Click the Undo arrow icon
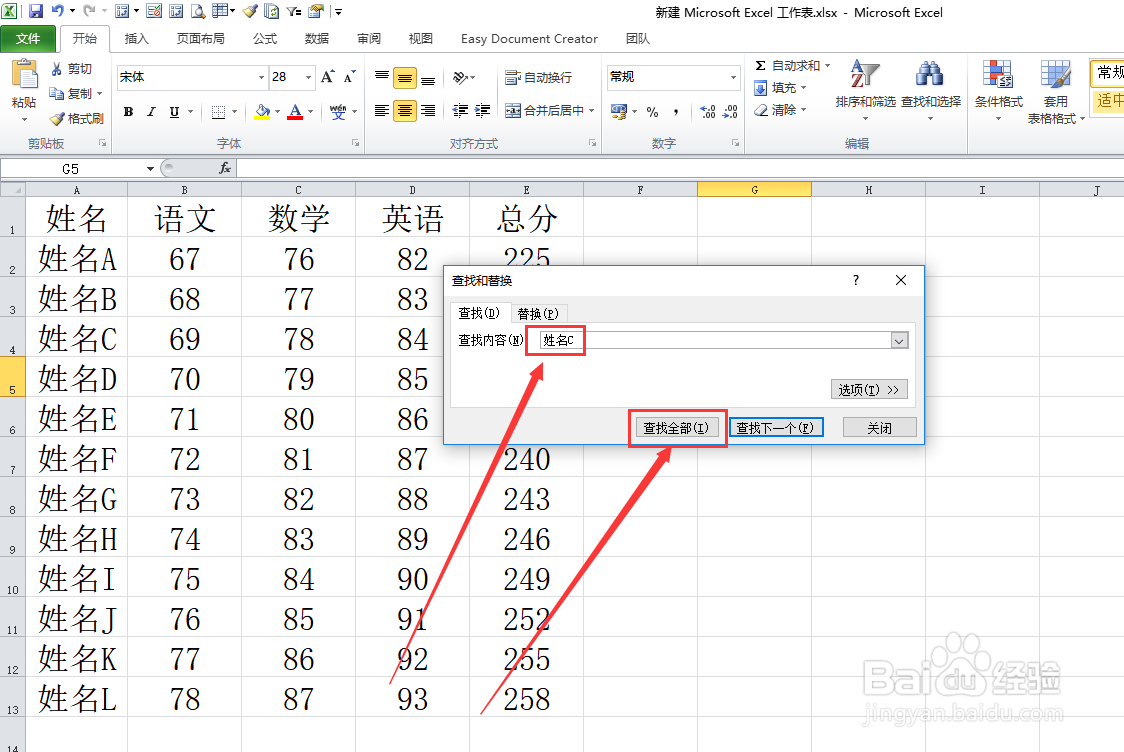1124x752 pixels. [58, 11]
